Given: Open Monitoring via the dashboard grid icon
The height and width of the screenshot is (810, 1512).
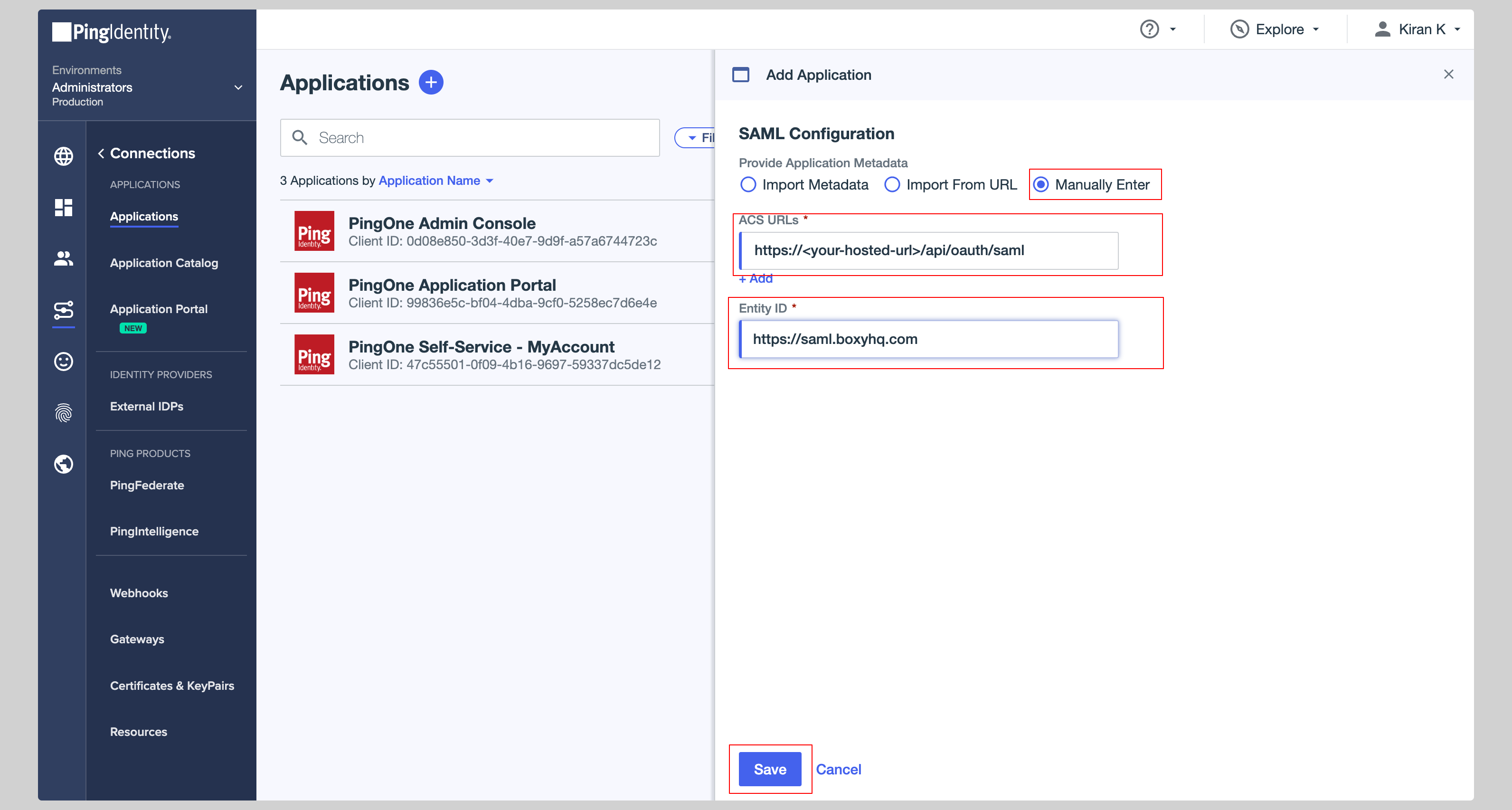Looking at the screenshot, I should click(63, 208).
